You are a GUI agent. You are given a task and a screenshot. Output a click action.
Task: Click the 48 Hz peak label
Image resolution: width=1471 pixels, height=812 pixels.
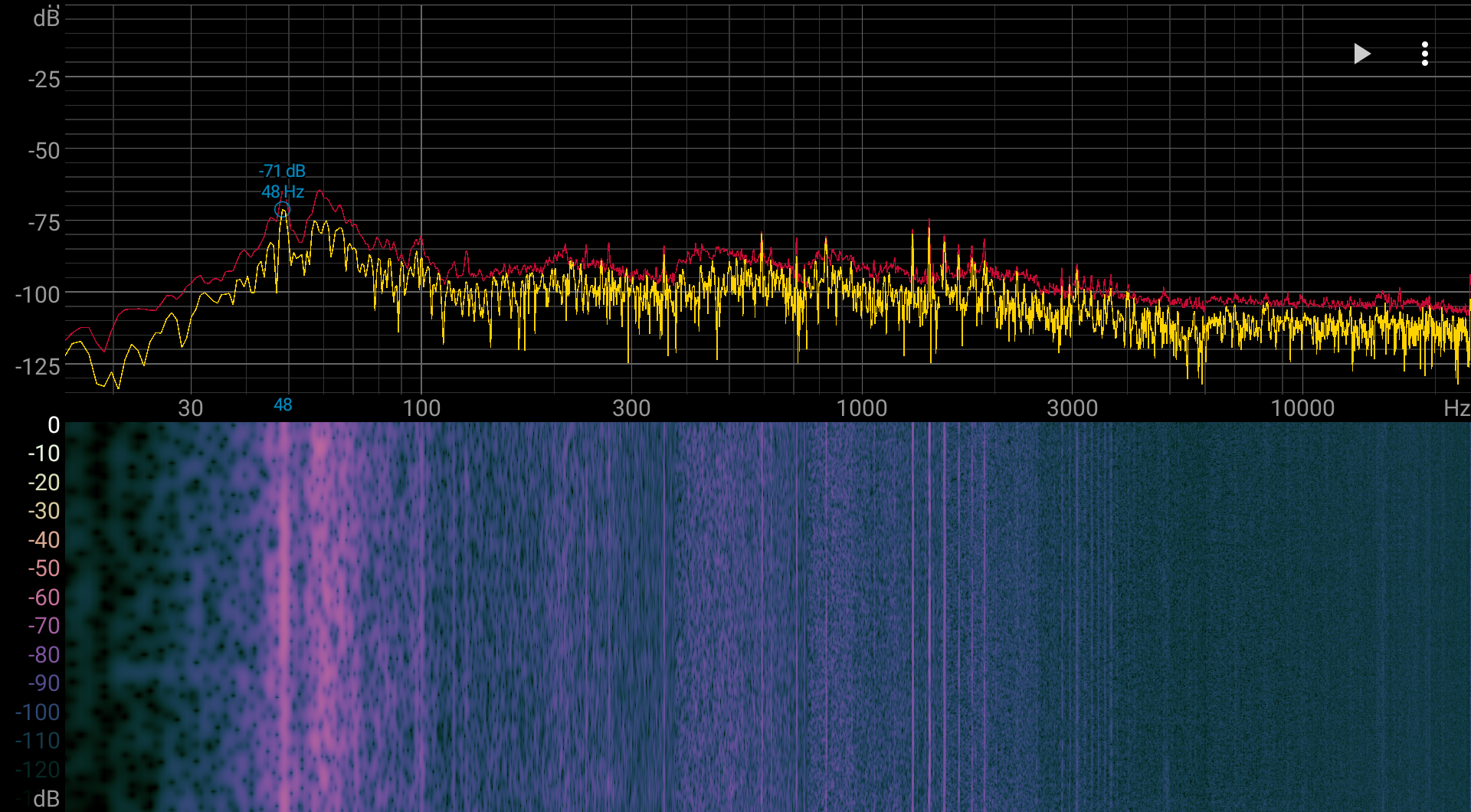pyautogui.click(x=283, y=192)
